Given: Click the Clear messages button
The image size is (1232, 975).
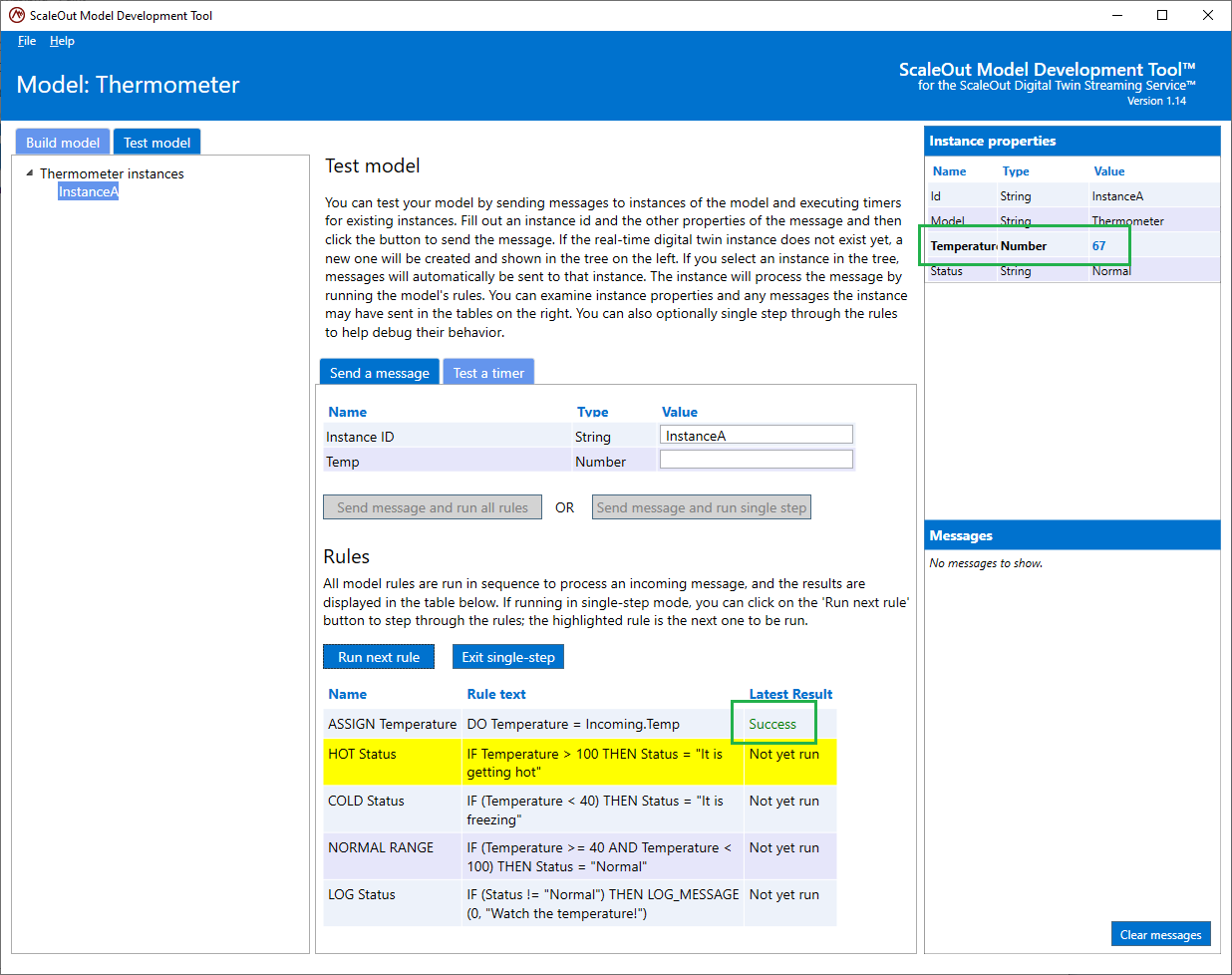Looking at the screenshot, I should (1160, 934).
